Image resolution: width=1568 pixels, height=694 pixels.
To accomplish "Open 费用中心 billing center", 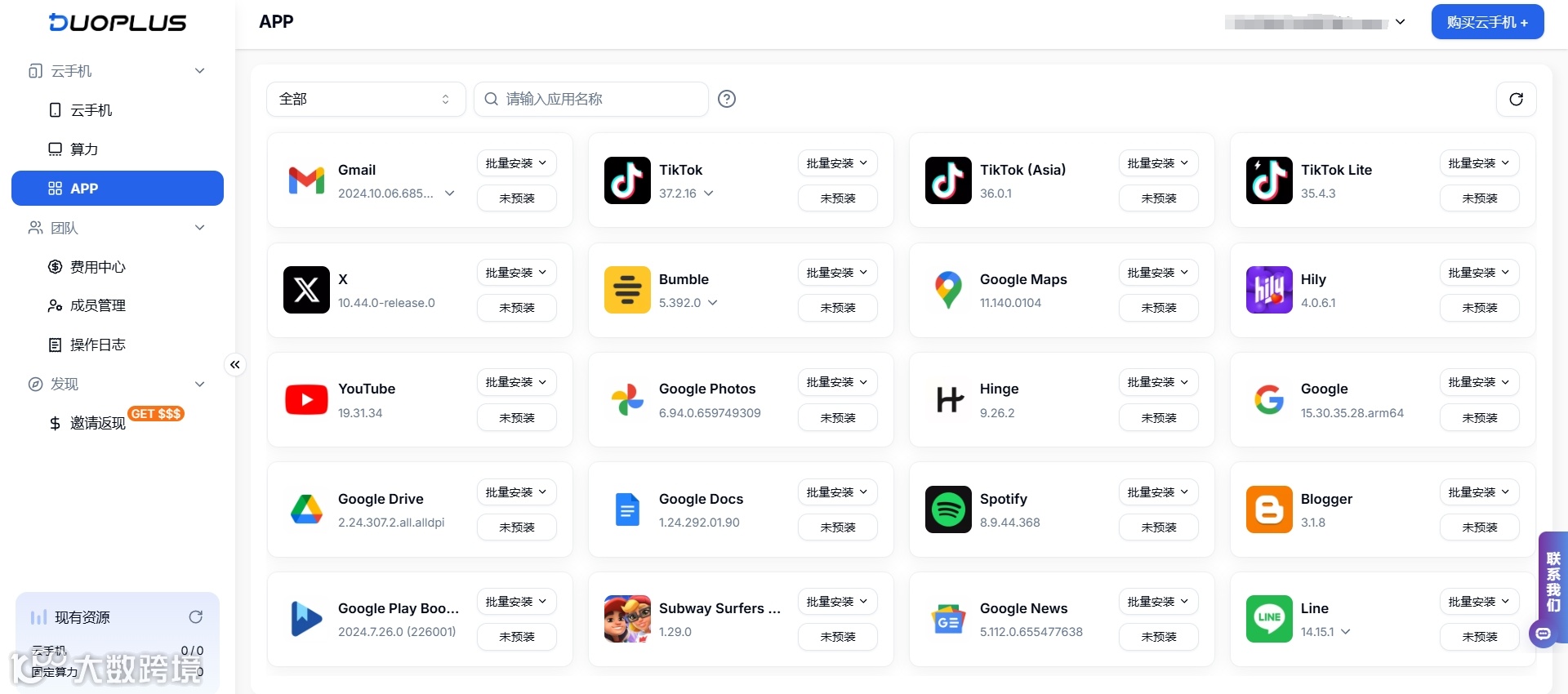I will (x=118, y=267).
